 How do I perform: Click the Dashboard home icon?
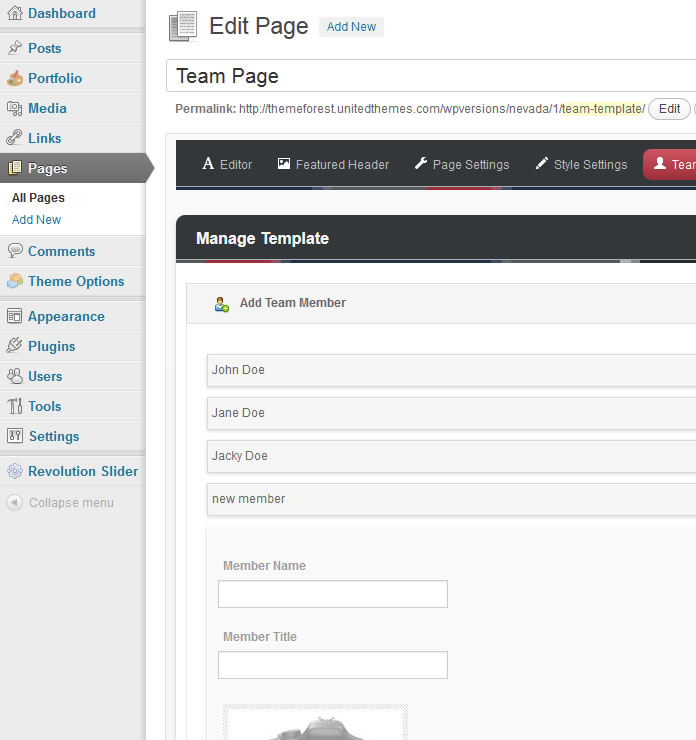(x=14, y=14)
